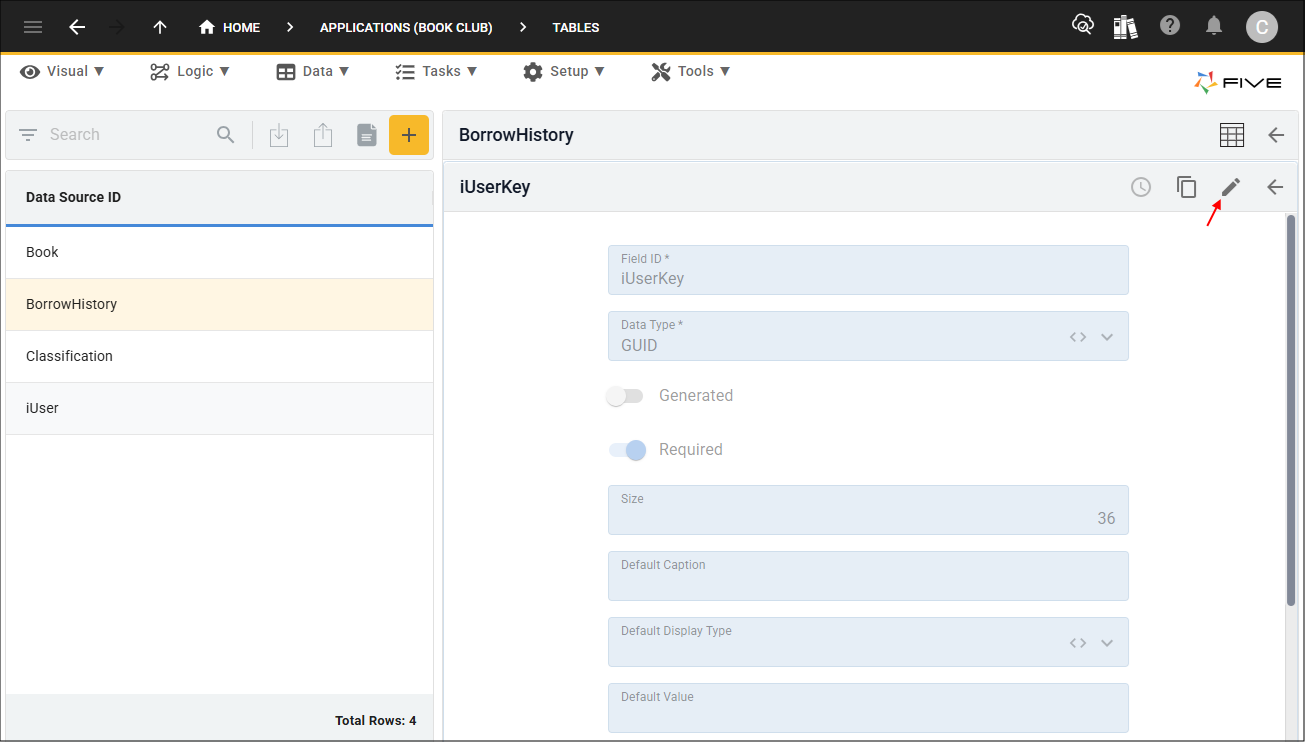
Task: Click the magnifier search icon
Action: coord(226,134)
